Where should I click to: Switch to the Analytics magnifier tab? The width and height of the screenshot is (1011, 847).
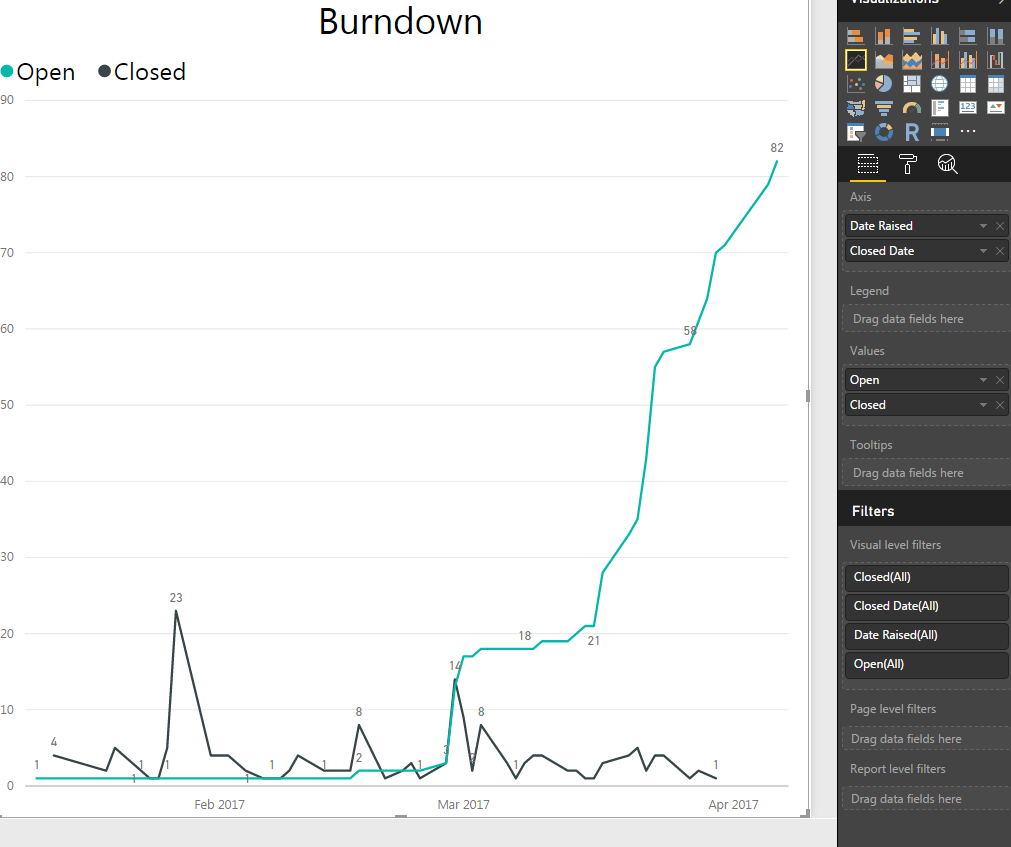pos(947,164)
